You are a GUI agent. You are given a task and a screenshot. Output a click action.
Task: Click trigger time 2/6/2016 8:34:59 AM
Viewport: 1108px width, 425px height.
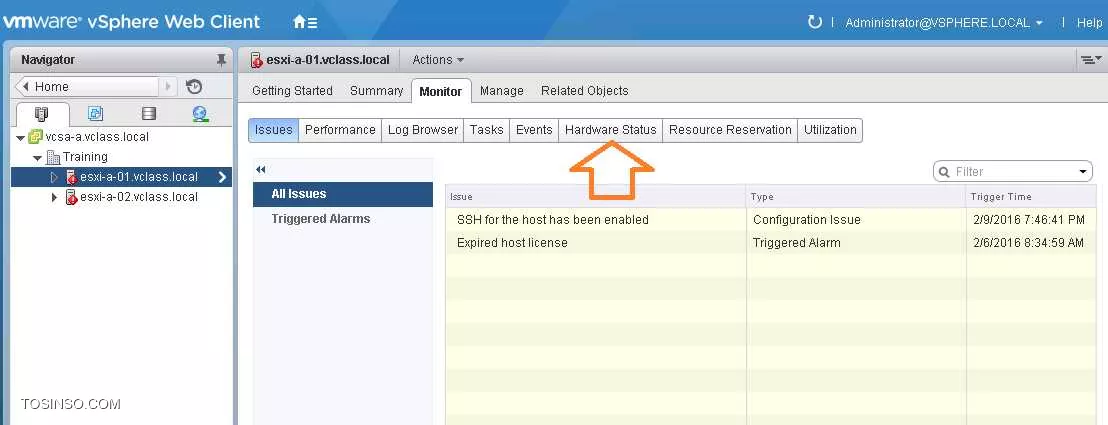[x=1028, y=243]
